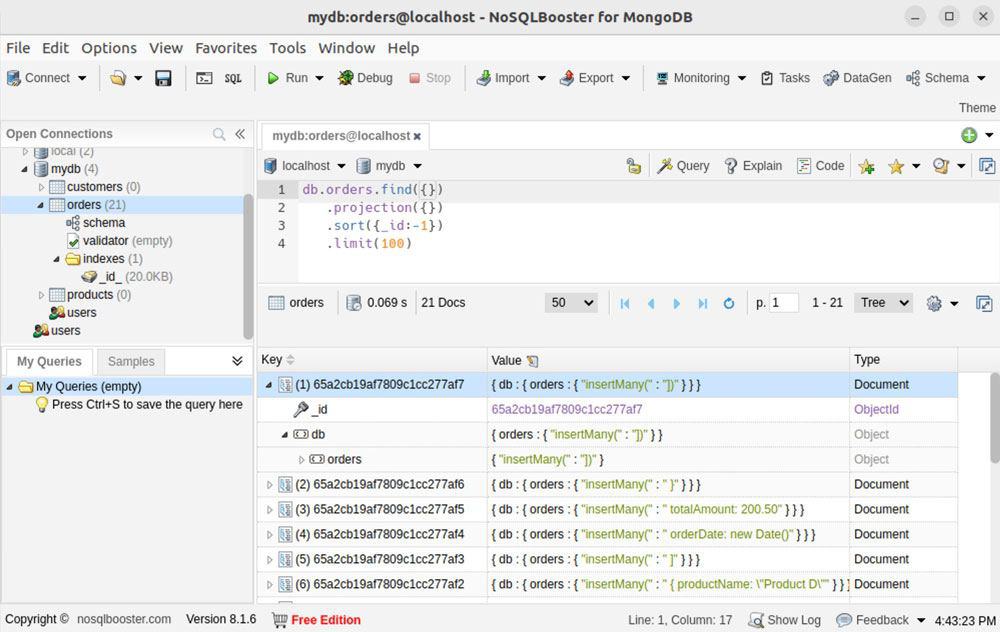Open the Tasks clipboard tool
The width and height of the screenshot is (1000, 632).
click(785, 78)
